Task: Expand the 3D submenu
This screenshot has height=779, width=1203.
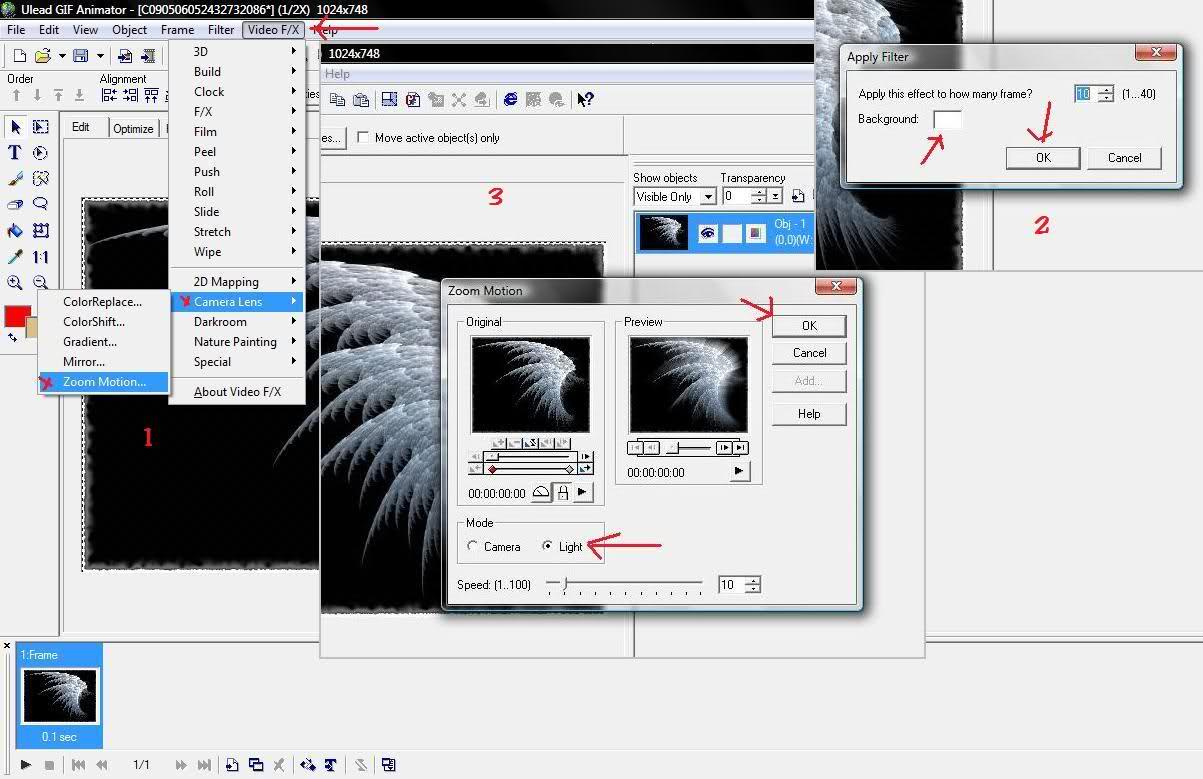Action: tap(238, 51)
